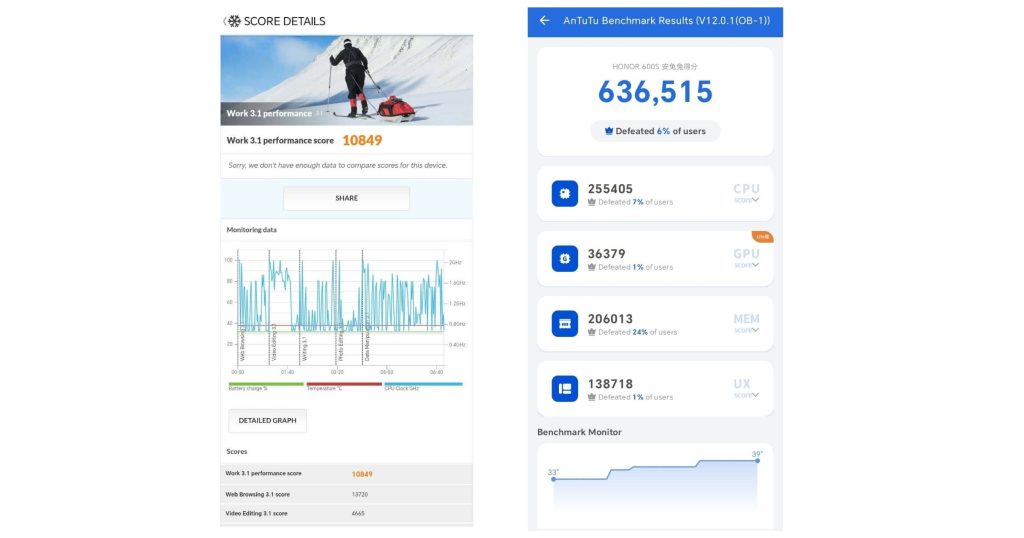Click Defeated 7% of users text

click(635, 202)
